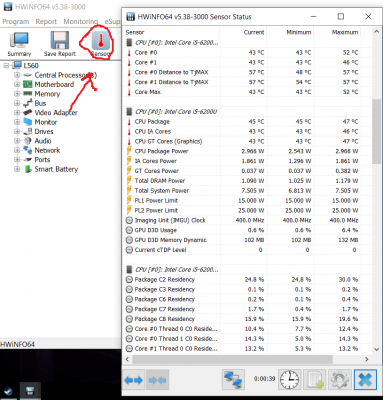Open sensor settings gear icon
The width and height of the screenshot is (383, 400).
pyautogui.click(x=339, y=379)
